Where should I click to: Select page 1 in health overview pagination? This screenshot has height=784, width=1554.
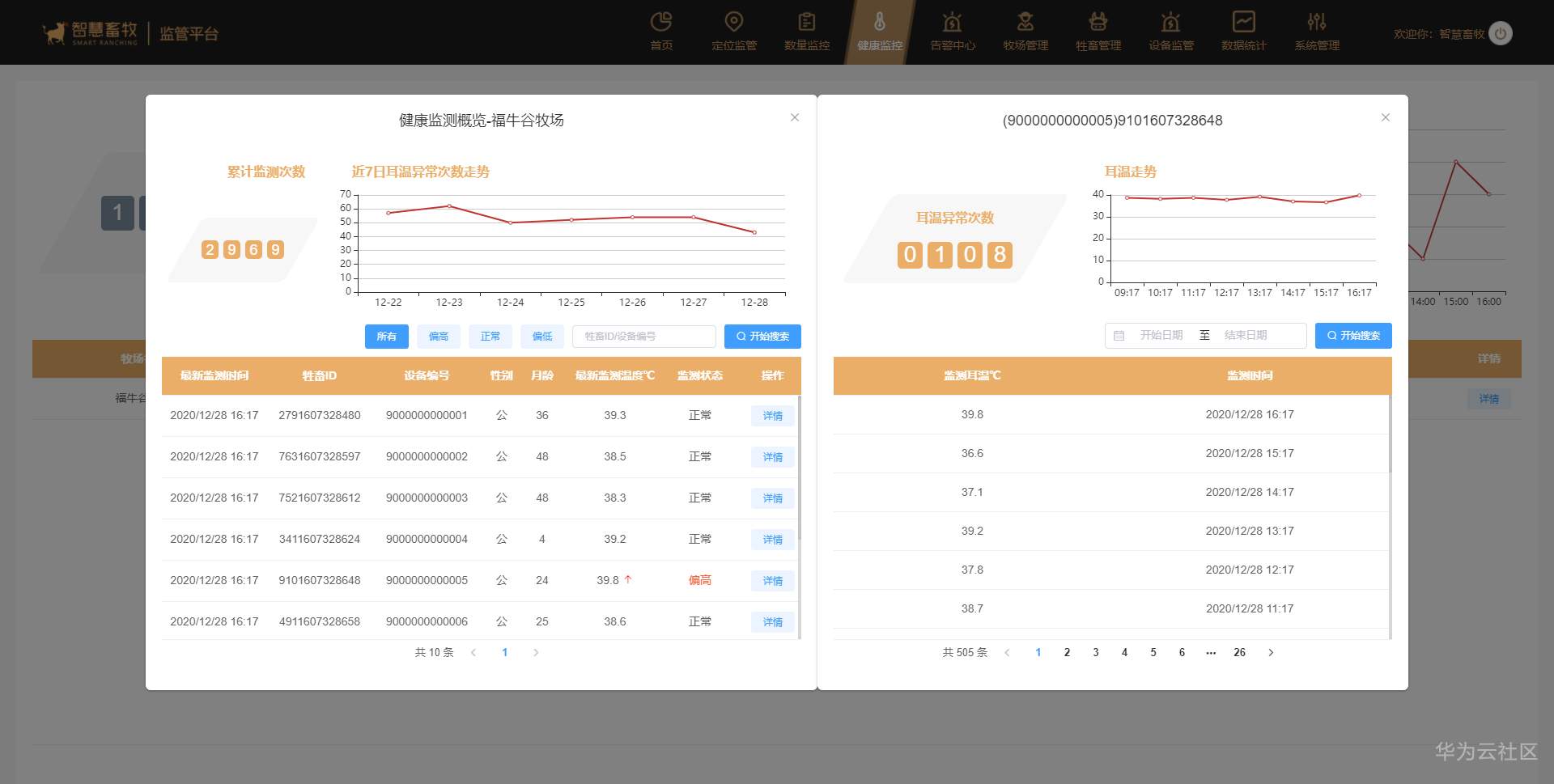pos(505,652)
